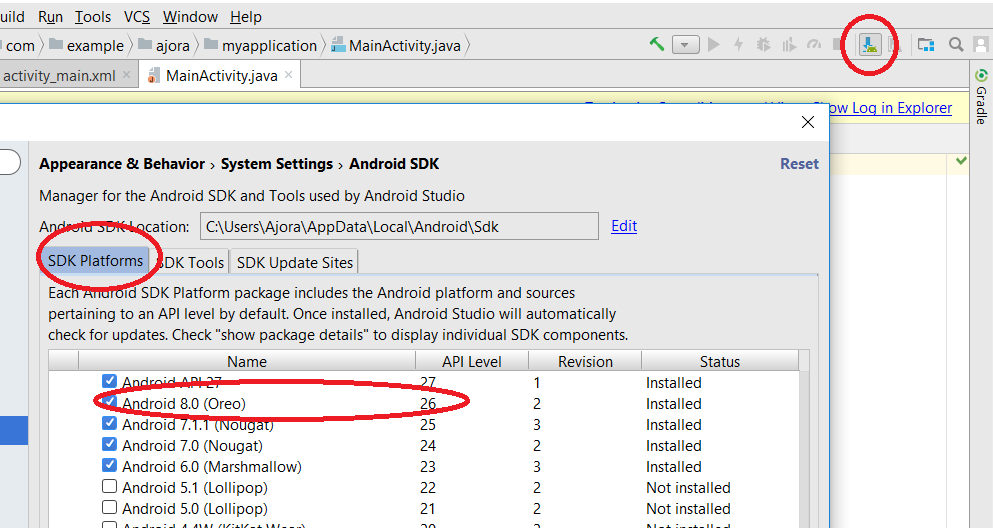Viewport: 993px width, 528px height.
Task: Open the Window menu
Action: pyautogui.click(x=190, y=17)
